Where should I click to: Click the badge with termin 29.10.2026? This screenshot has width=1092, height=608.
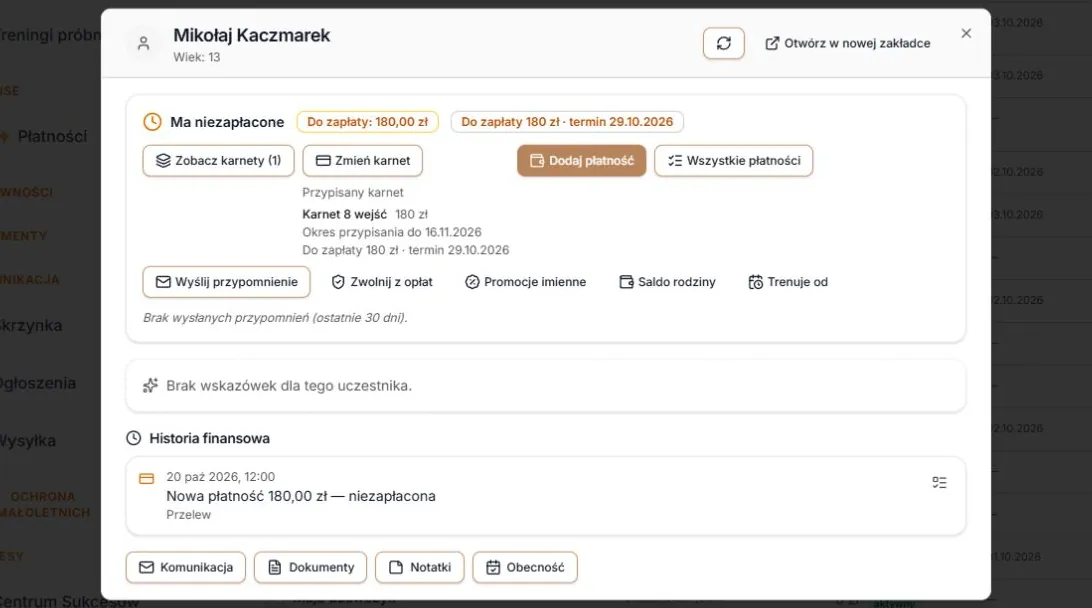click(x=567, y=122)
